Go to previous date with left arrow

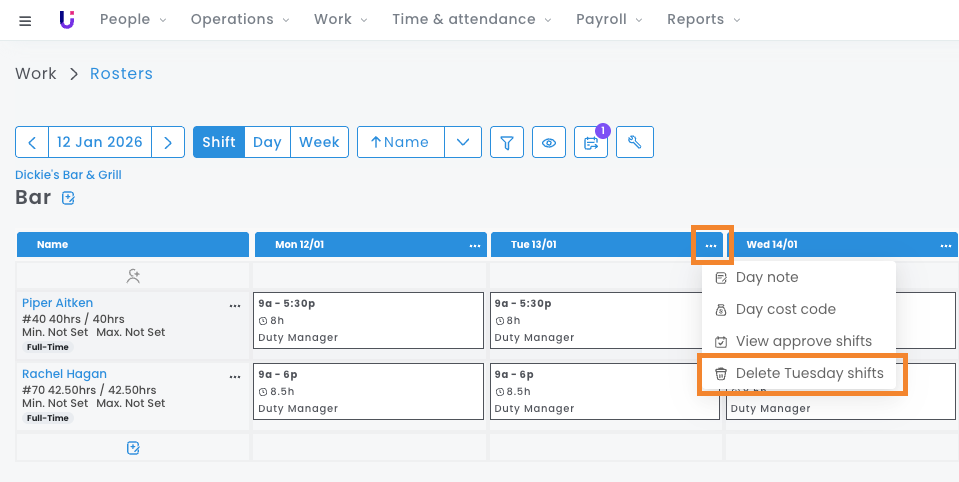[x=32, y=142]
